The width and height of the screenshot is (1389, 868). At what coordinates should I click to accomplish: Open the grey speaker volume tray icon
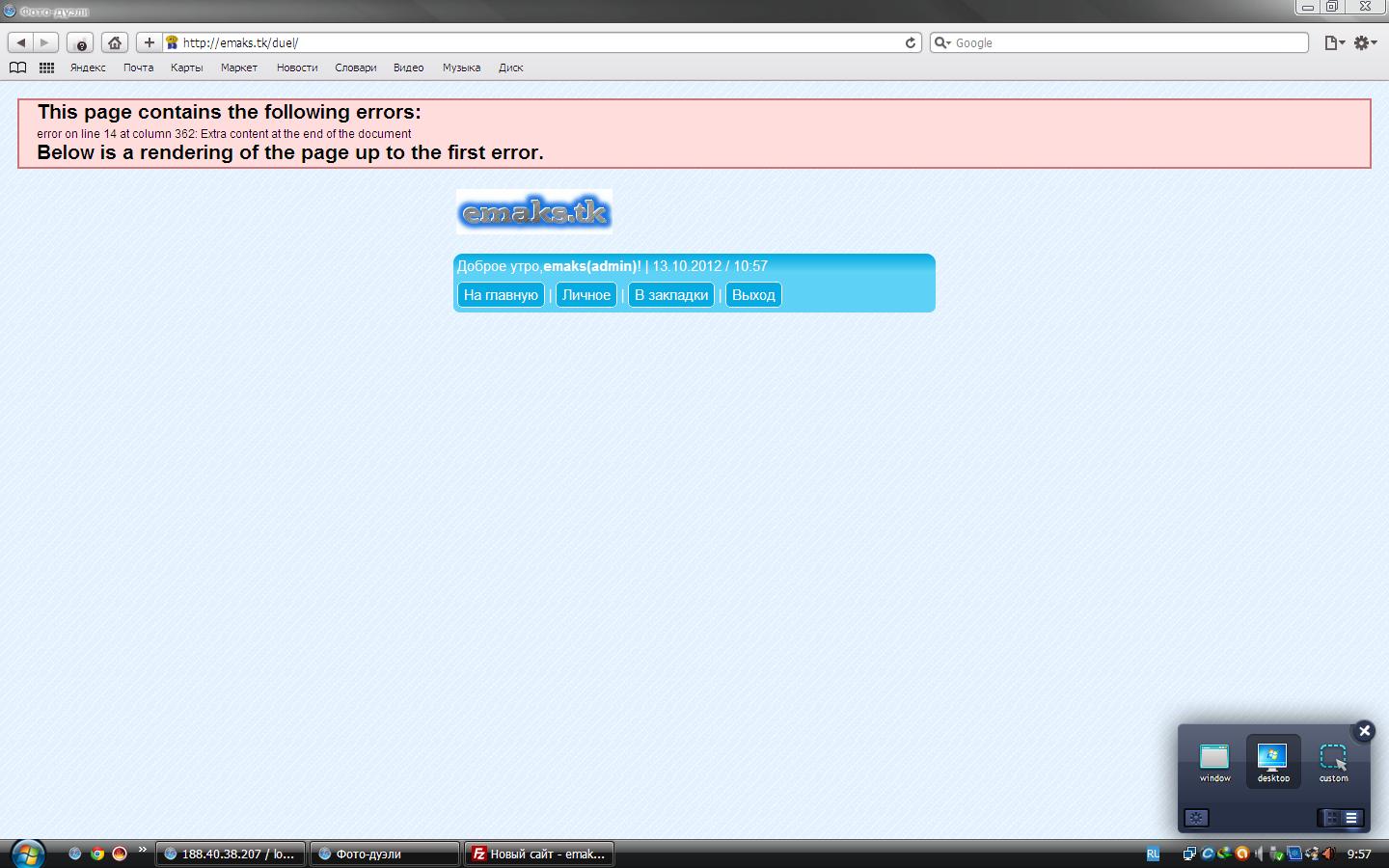tap(1259, 854)
